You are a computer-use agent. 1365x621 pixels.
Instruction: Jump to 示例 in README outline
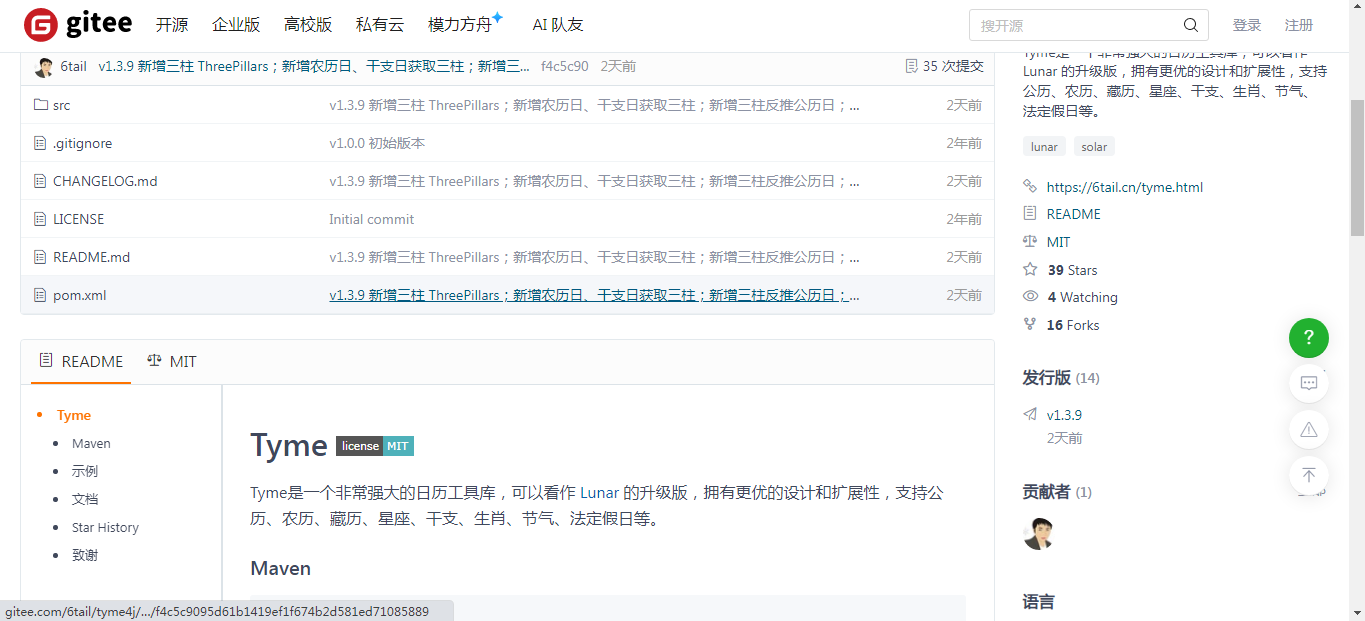click(x=85, y=471)
